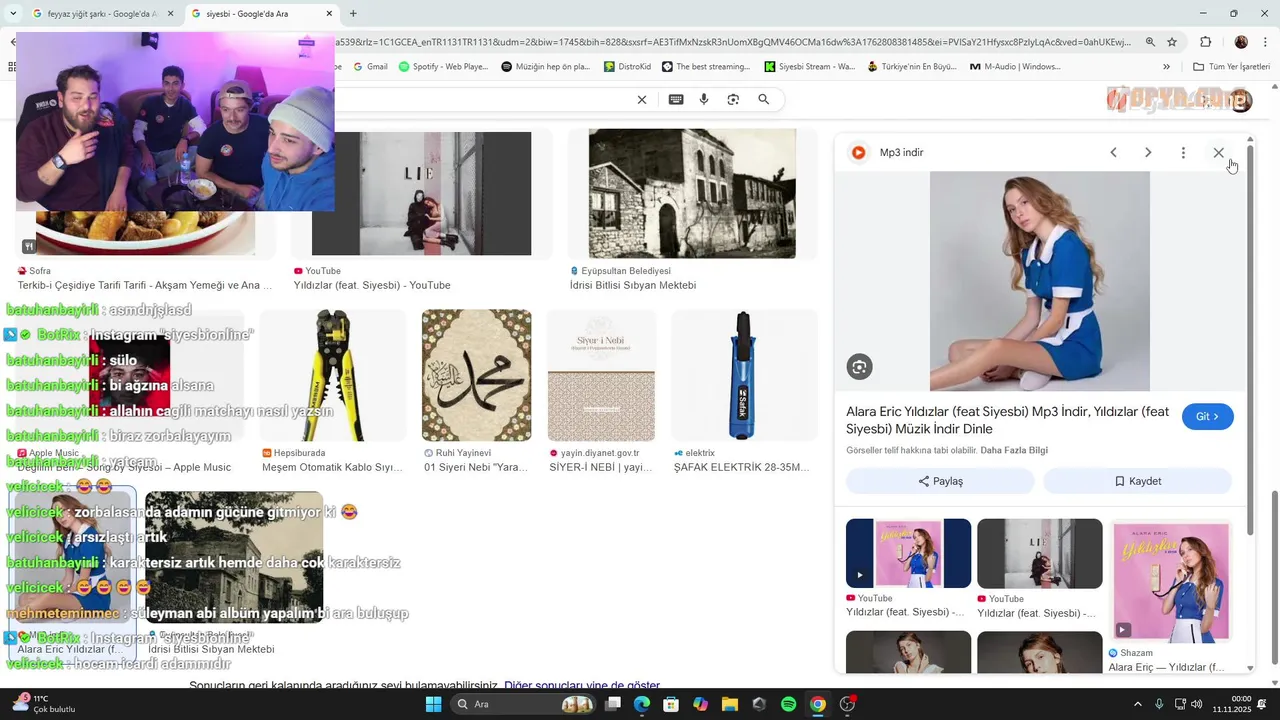This screenshot has width=1280, height=720.
Task: Start voice search with the microphone
Action: coord(704,99)
